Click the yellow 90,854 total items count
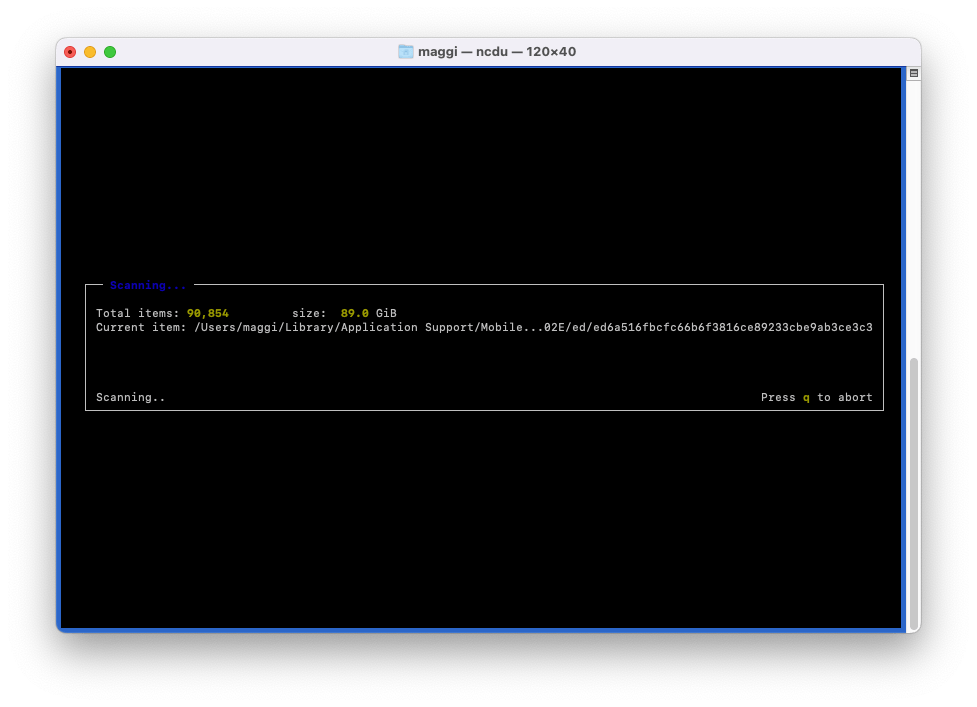 click(207, 313)
